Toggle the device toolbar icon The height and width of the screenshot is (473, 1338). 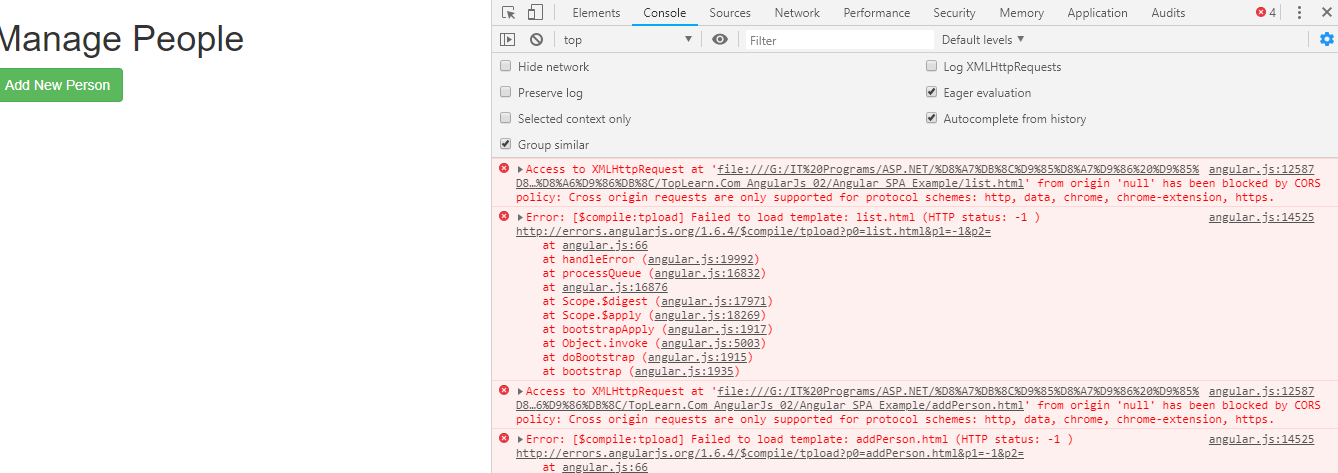(x=535, y=13)
